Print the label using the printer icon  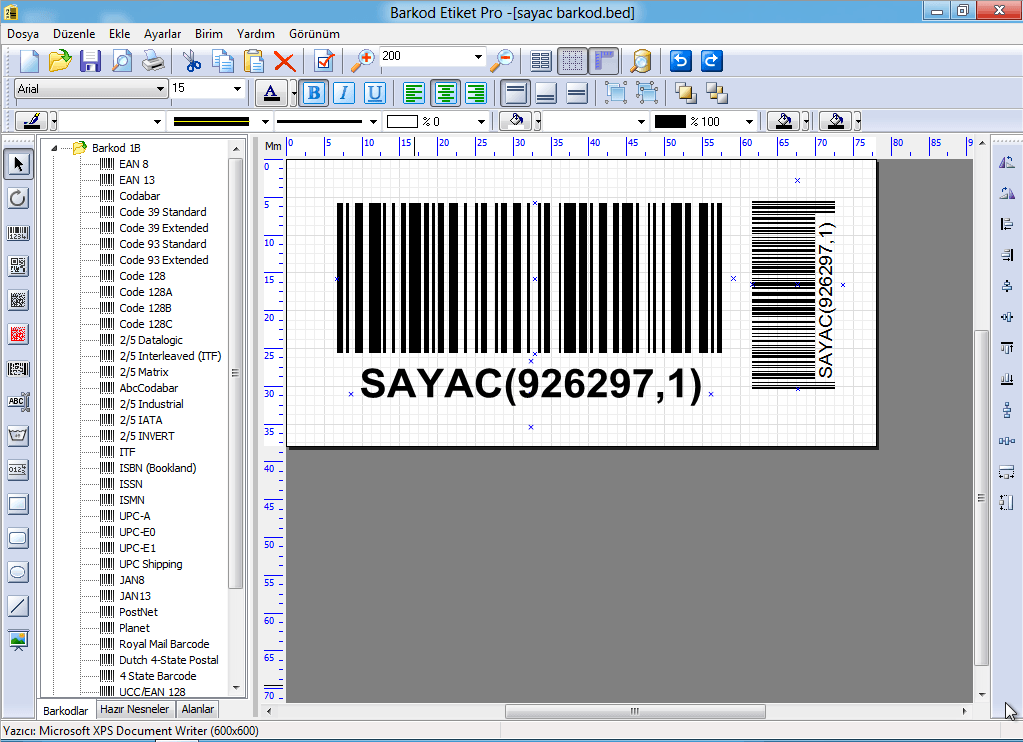click(153, 61)
